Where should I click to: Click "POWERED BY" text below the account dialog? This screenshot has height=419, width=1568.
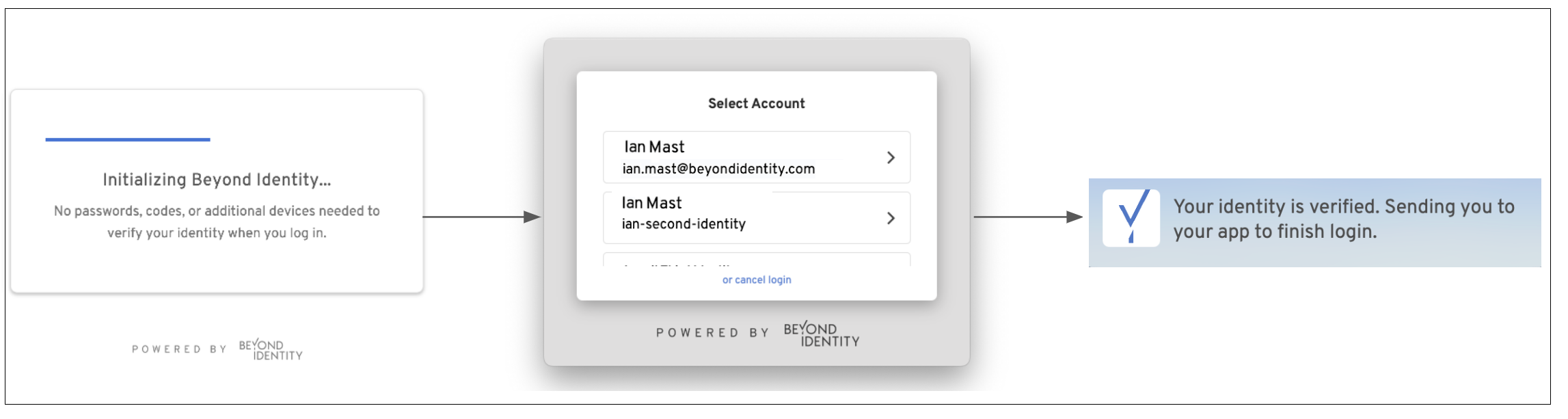tap(712, 333)
